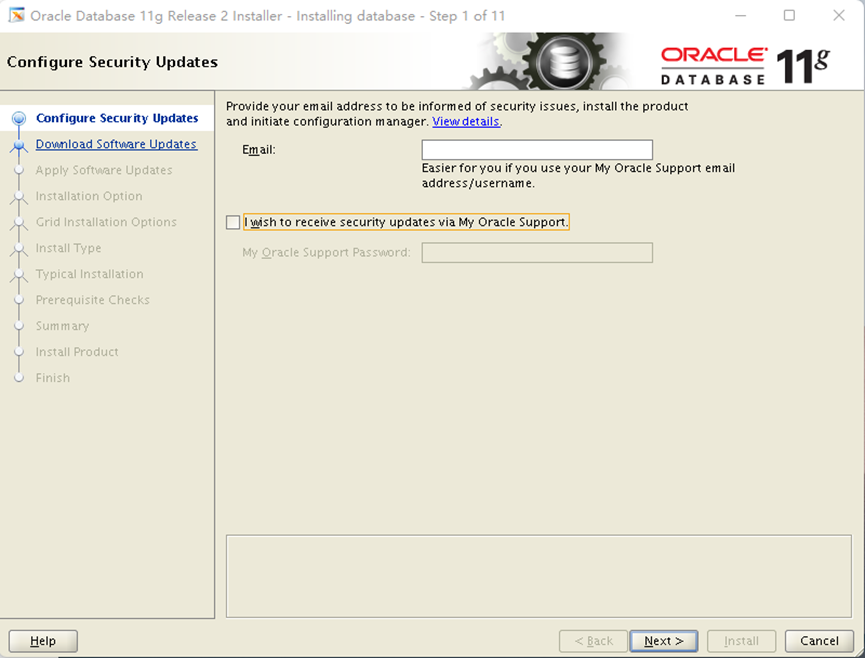Click the message area at the bottom
The height and width of the screenshot is (658, 865).
pos(538,576)
